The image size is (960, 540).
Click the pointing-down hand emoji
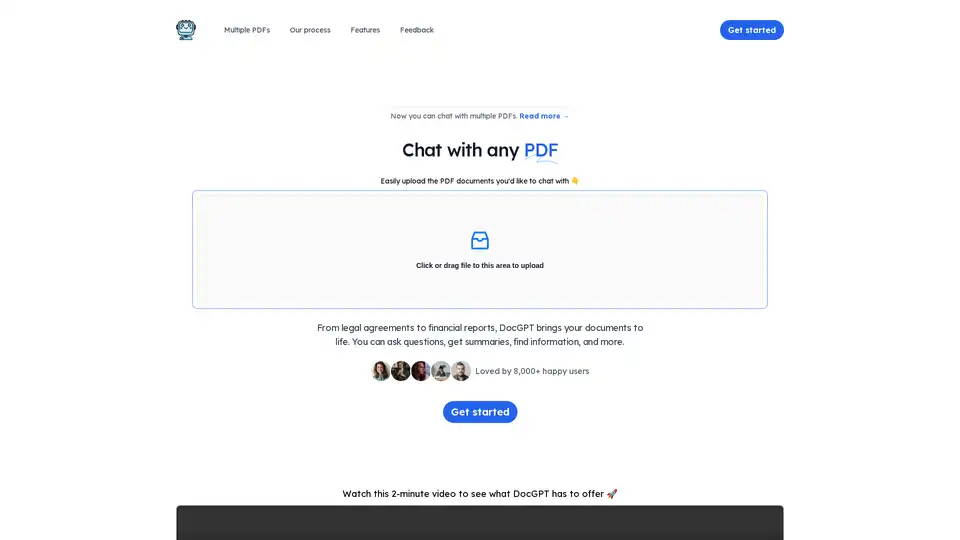click(575, 181)
